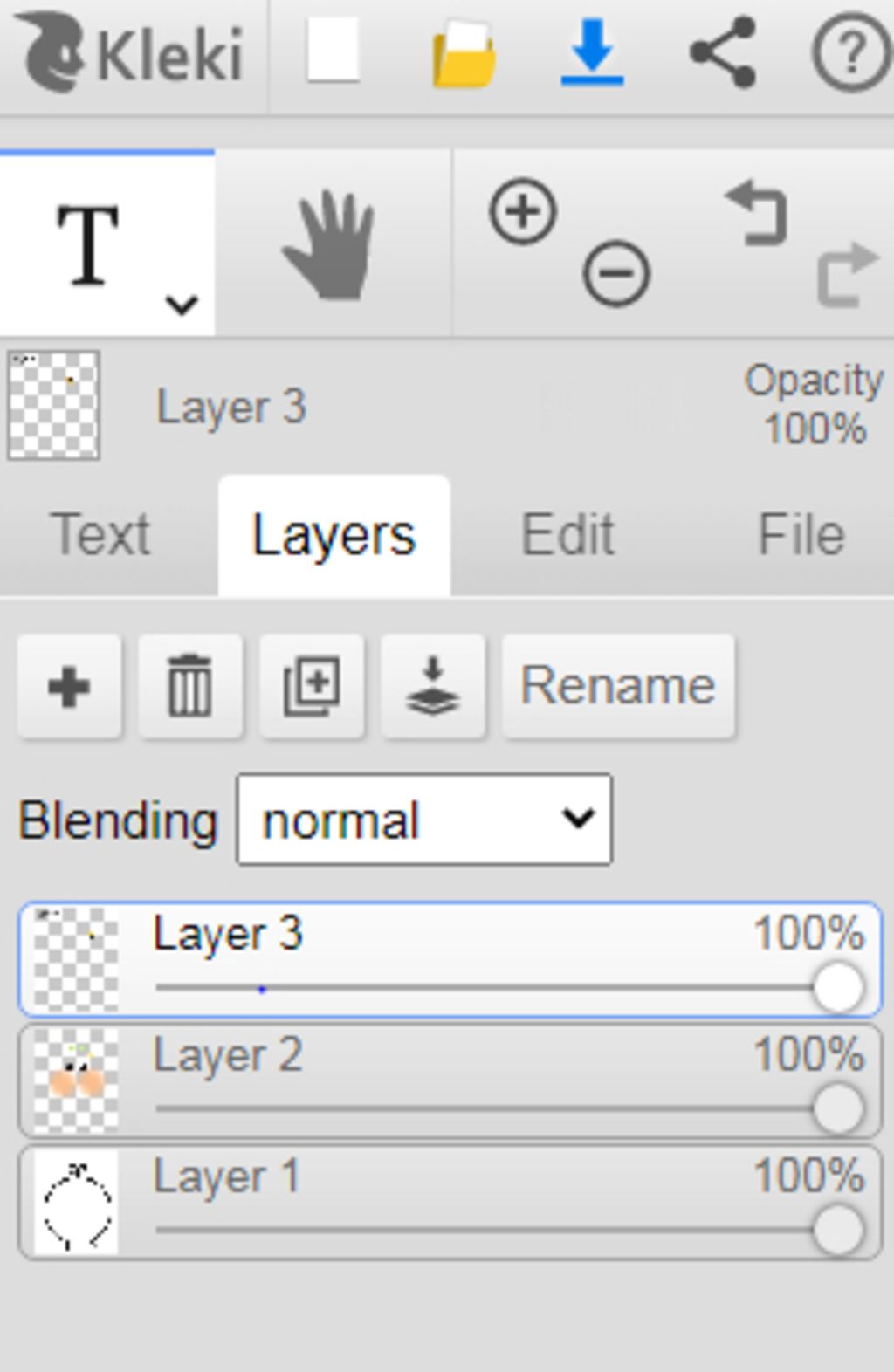The image size is (894, 1372).
Task: Open the Blending mode dropdown
Action: pyautogui.click(x=424, y=820)
